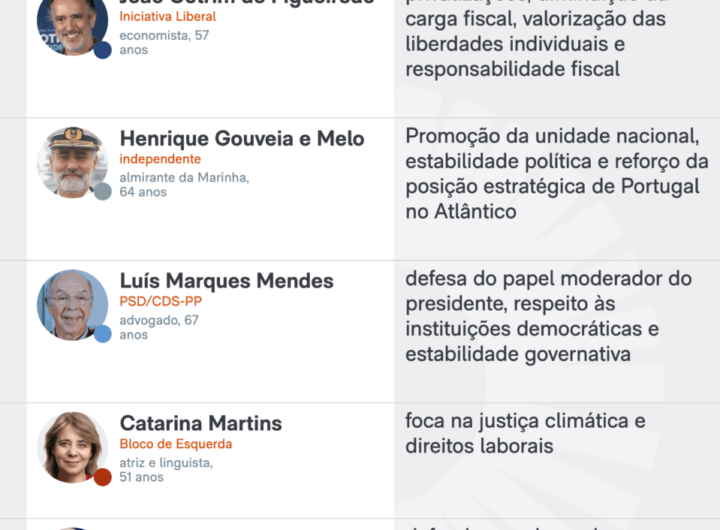Click the independente affiliation label
Viewport: 720px width, 530px height.
tap(160, 159)
